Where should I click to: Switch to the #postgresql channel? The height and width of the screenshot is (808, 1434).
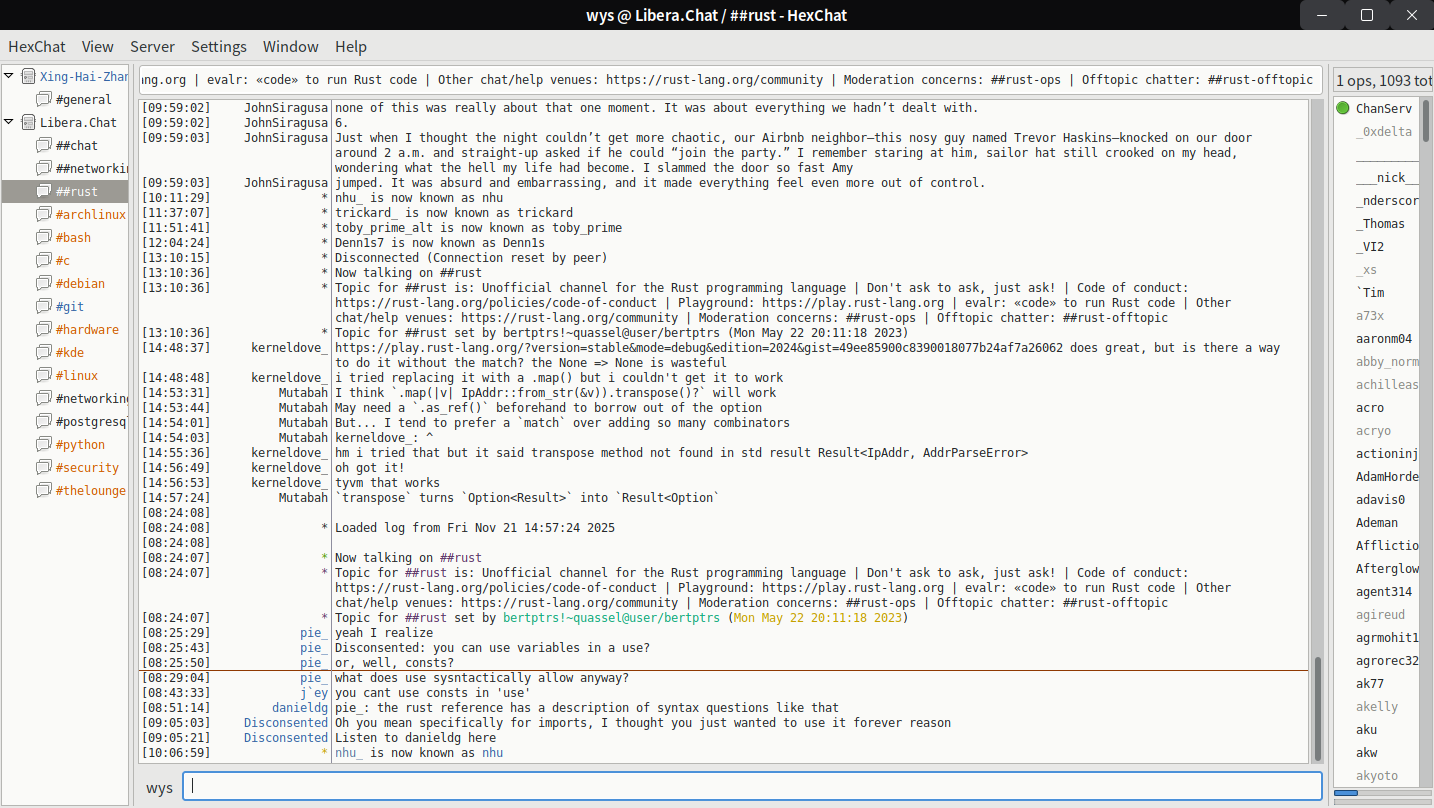[x=91, y=421]
